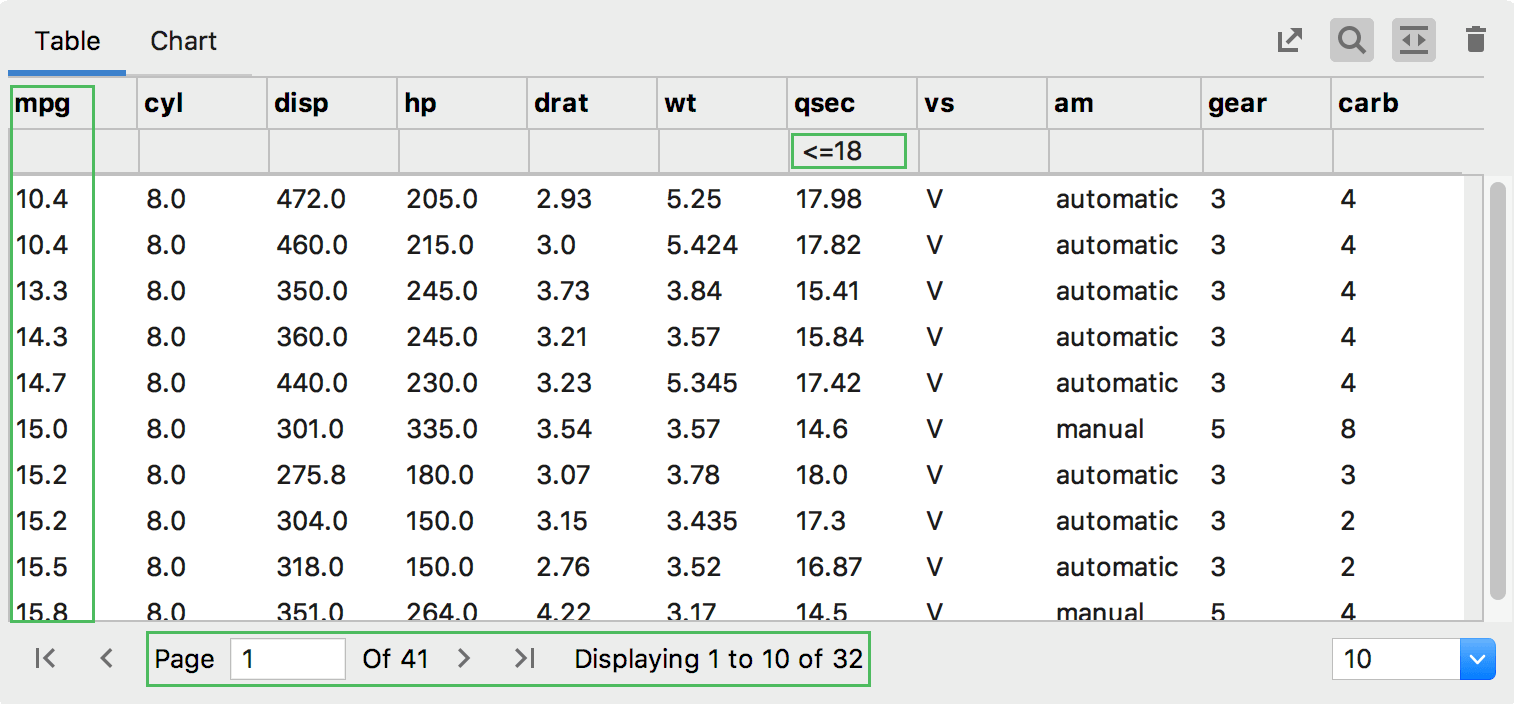Jump to last page arrow
The width and height of the screenshot is (1514, 704).
coord(525,658)
